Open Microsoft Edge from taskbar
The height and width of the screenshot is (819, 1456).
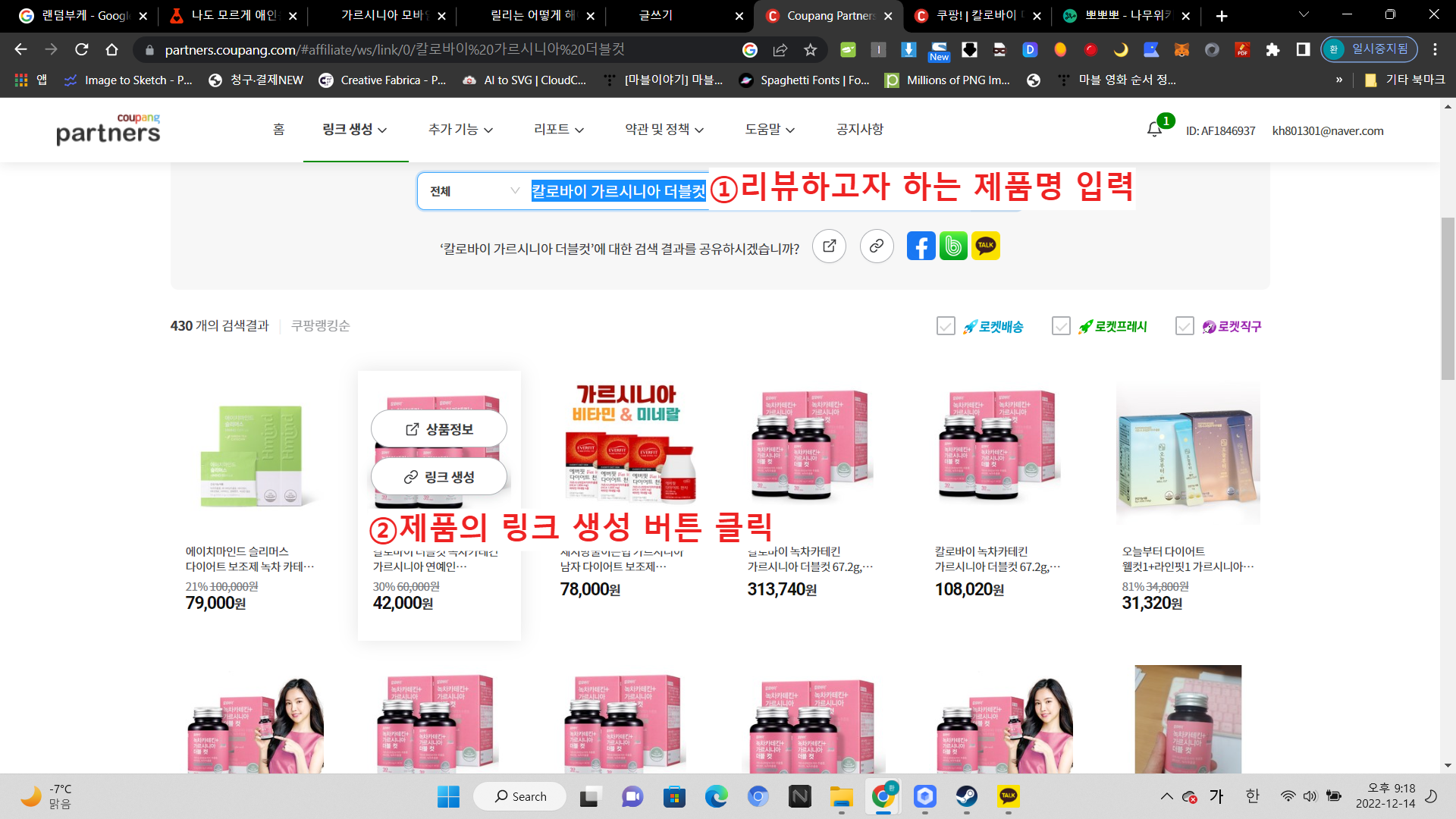[716, 796]
